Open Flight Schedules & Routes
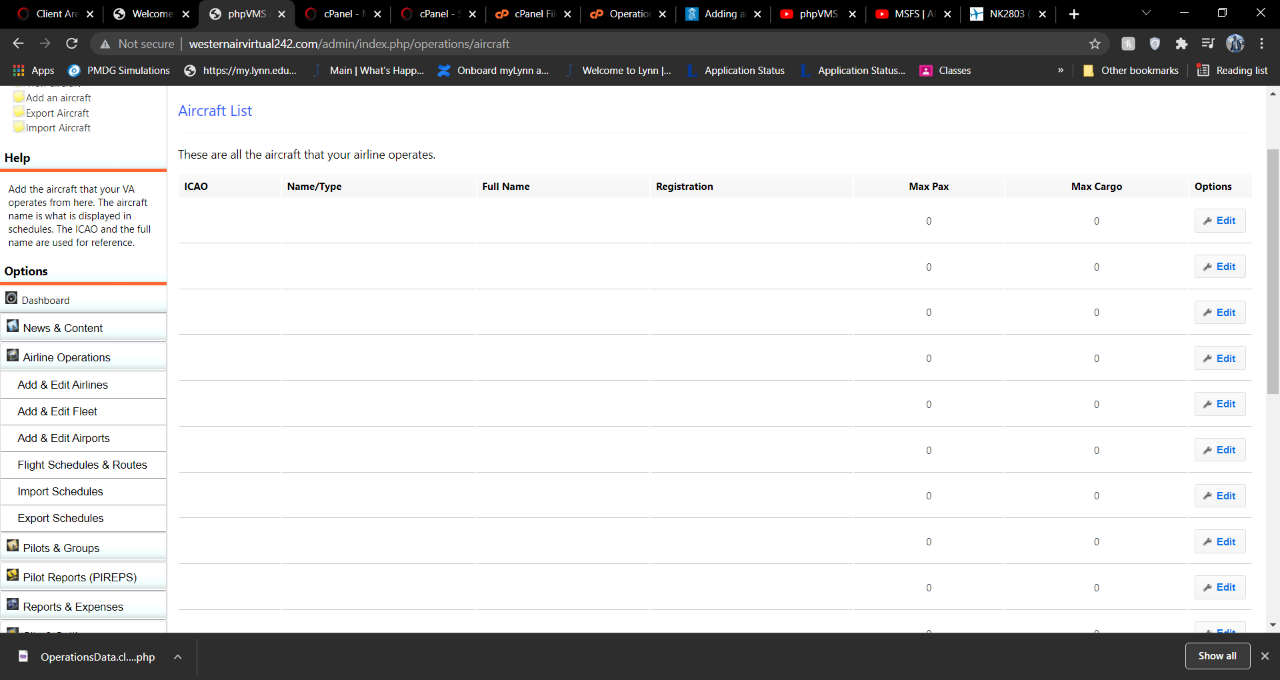Image resolution: width=1280 pixels, height=680 pixels. [x=83, y=465]
